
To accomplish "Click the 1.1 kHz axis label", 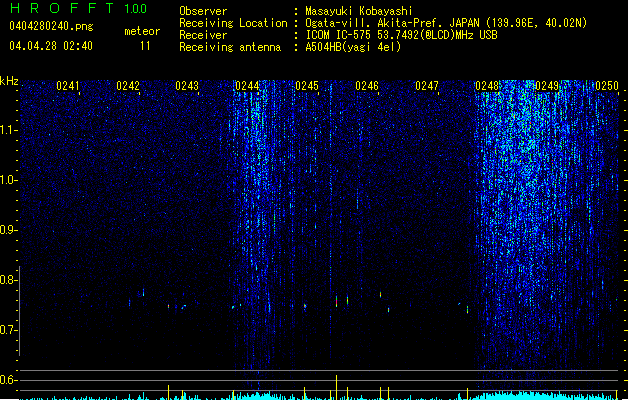I will point(8,130).
